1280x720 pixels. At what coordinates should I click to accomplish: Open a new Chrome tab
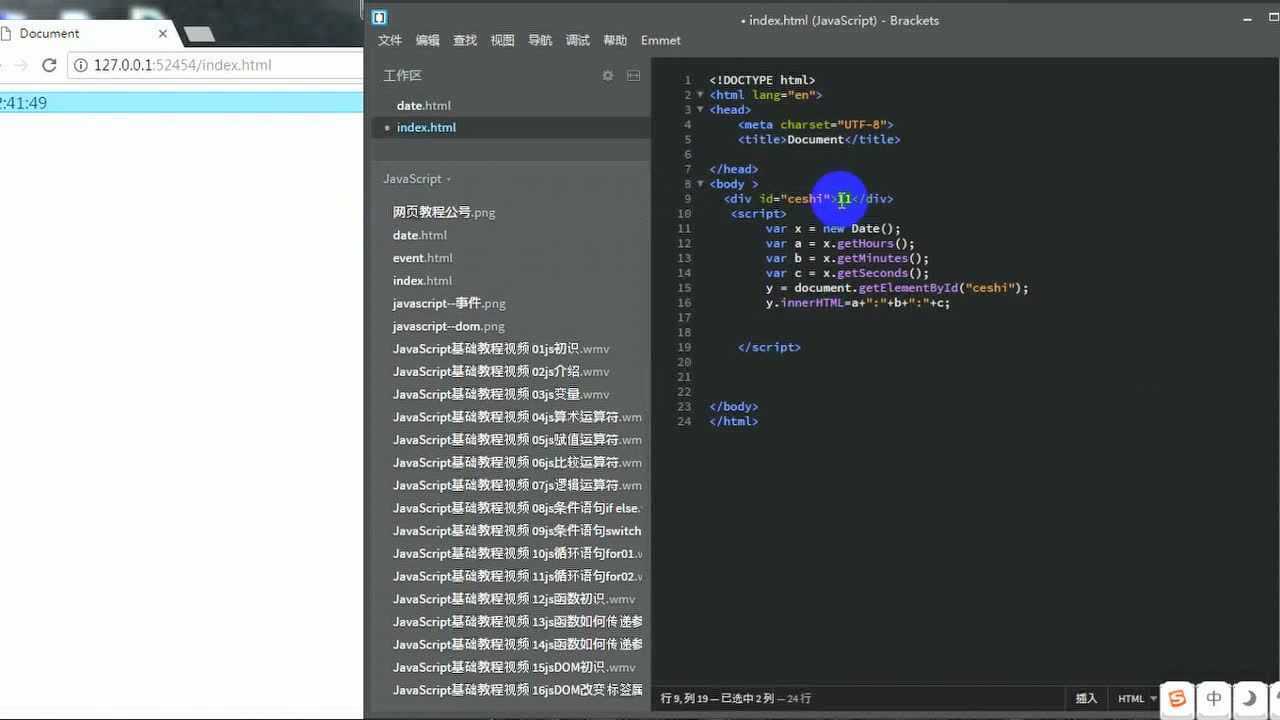coord(200,34)
